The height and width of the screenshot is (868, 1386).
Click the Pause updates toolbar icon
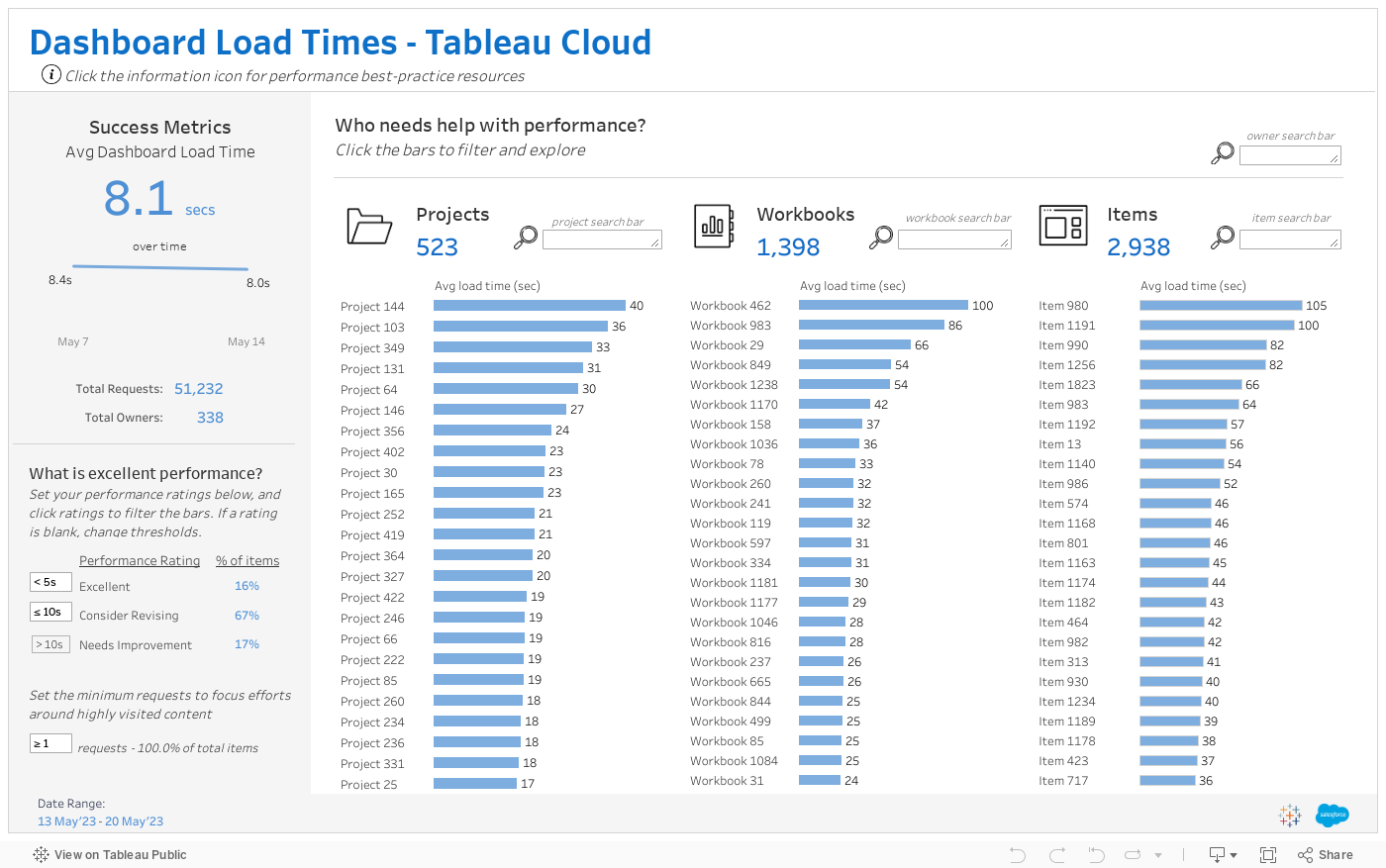(1135, 854)
